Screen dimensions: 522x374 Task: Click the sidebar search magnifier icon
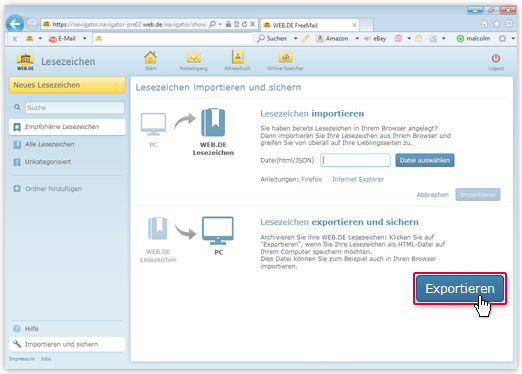pos(17,107)
